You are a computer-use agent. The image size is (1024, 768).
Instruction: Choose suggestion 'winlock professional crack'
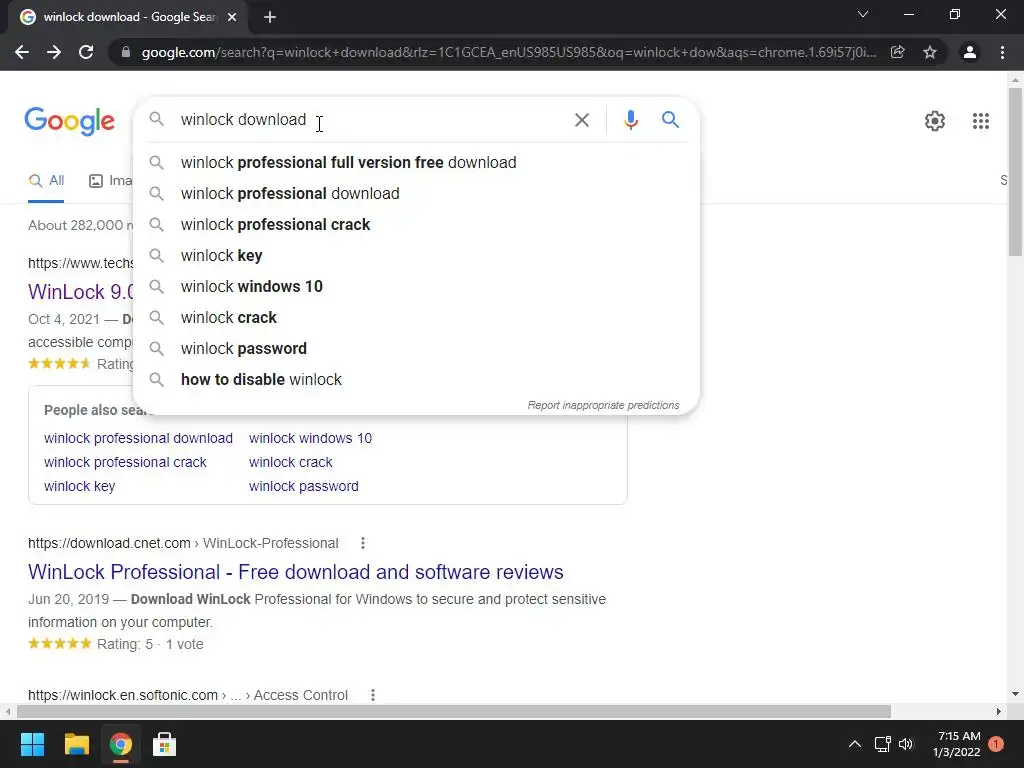click(x=415, y=225)
